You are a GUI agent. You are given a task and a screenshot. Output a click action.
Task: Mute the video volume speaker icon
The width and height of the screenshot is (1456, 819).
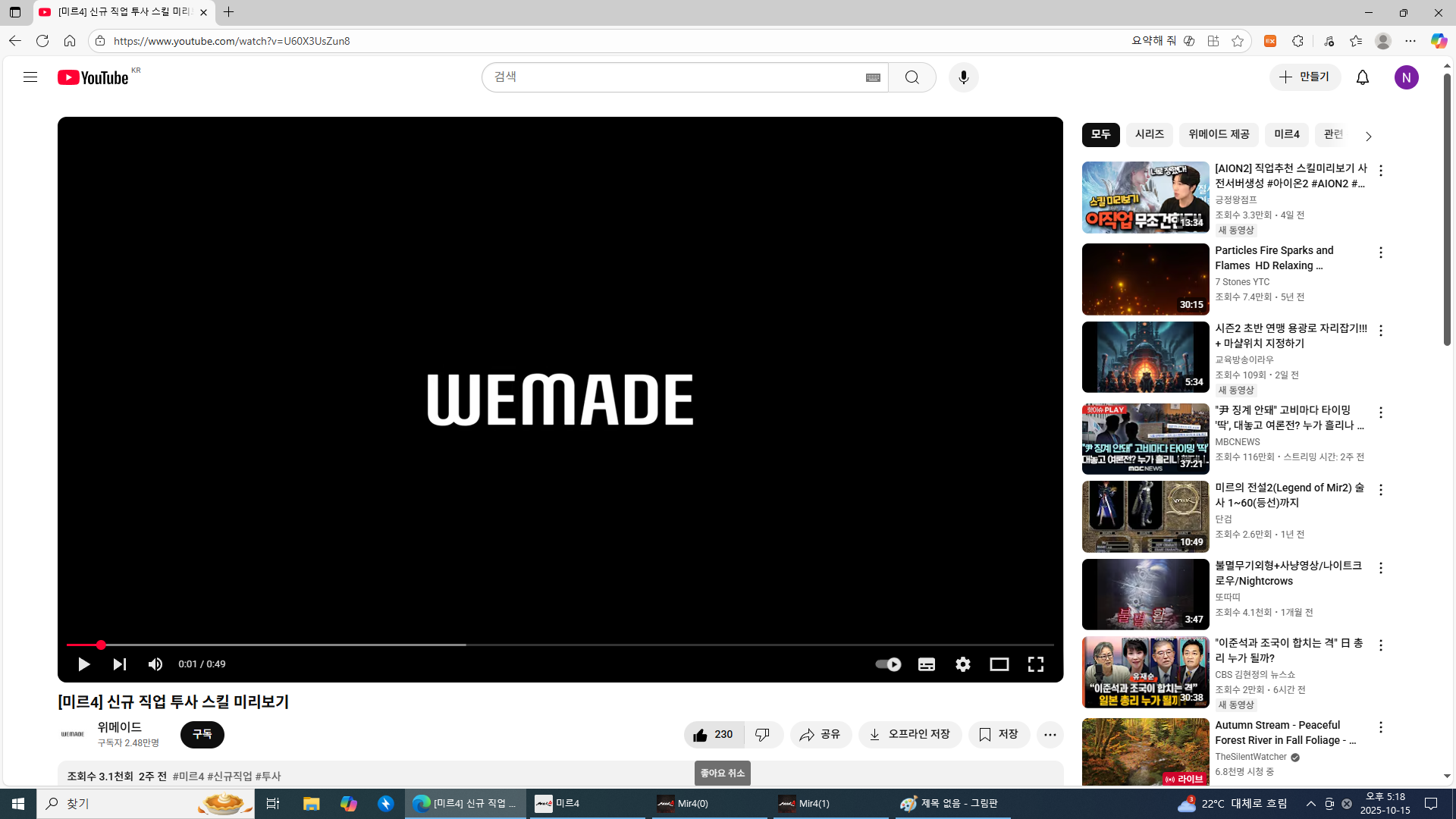[155, 664]
